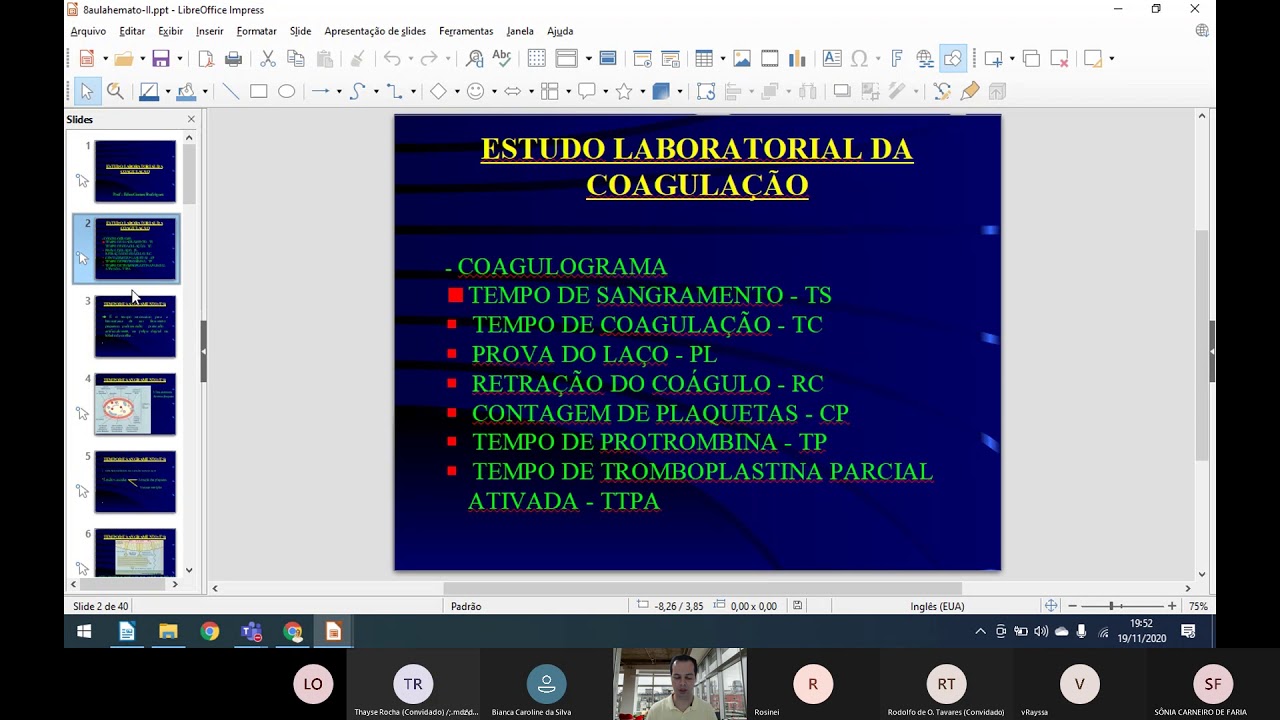
Task: Open Microsoft Teams from taskbar
Action: 251,632
